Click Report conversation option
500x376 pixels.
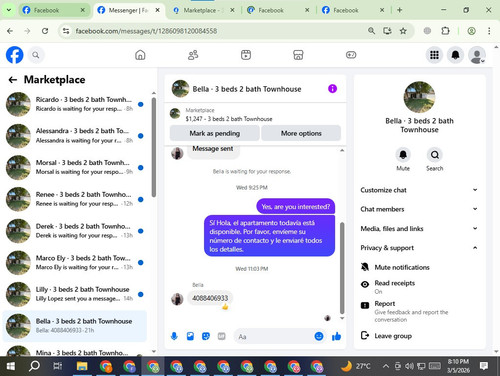point(420,311)
